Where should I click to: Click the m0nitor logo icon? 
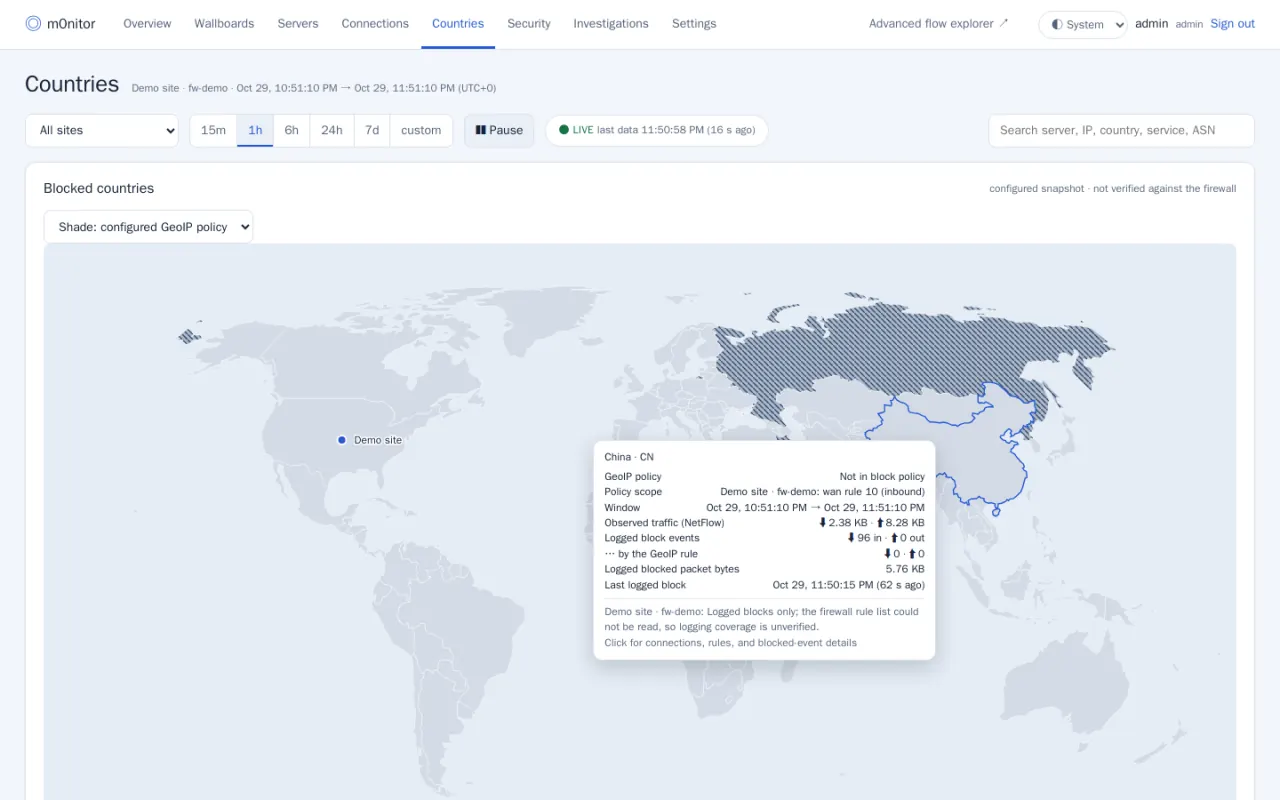coord(33,24)
